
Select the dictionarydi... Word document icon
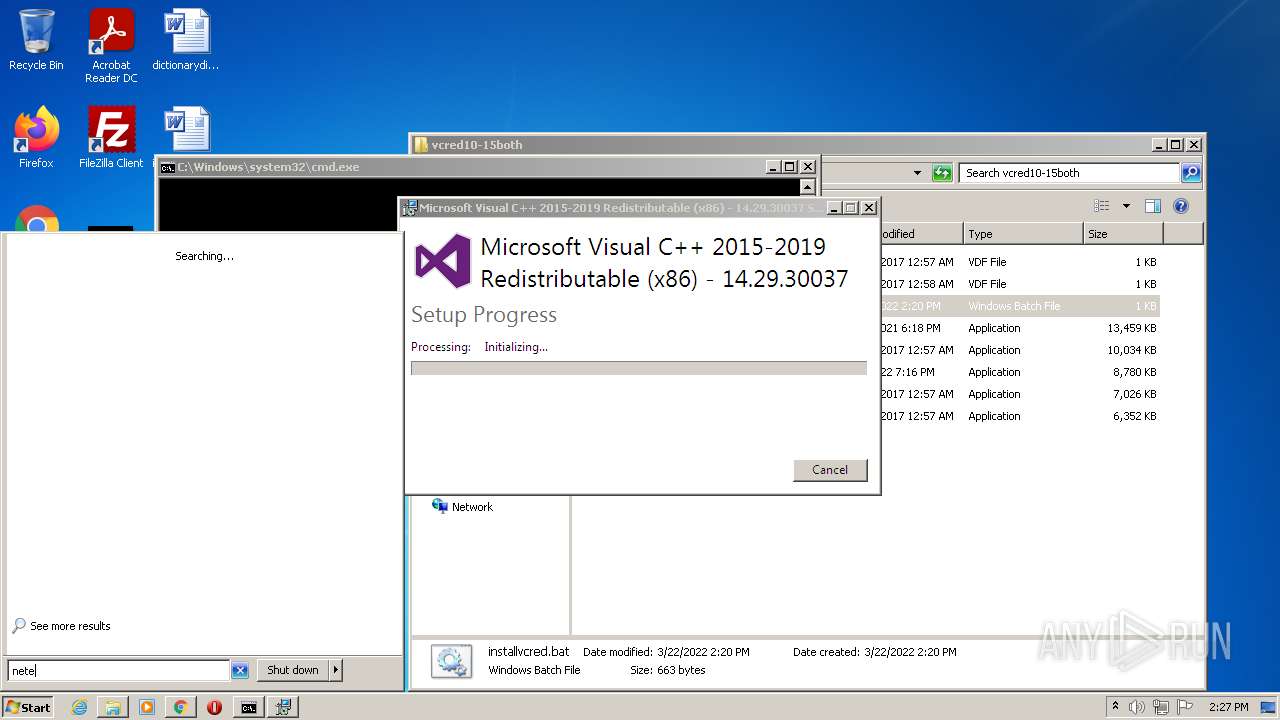pyautogui.click(x=186, y=40)
